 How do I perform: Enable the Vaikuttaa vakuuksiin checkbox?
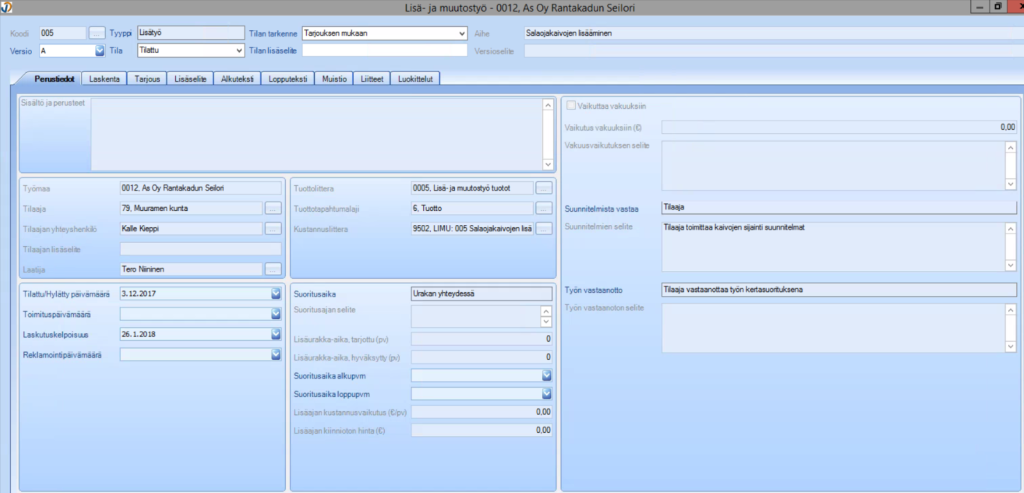pyautogui.click(x=572, y=105)
